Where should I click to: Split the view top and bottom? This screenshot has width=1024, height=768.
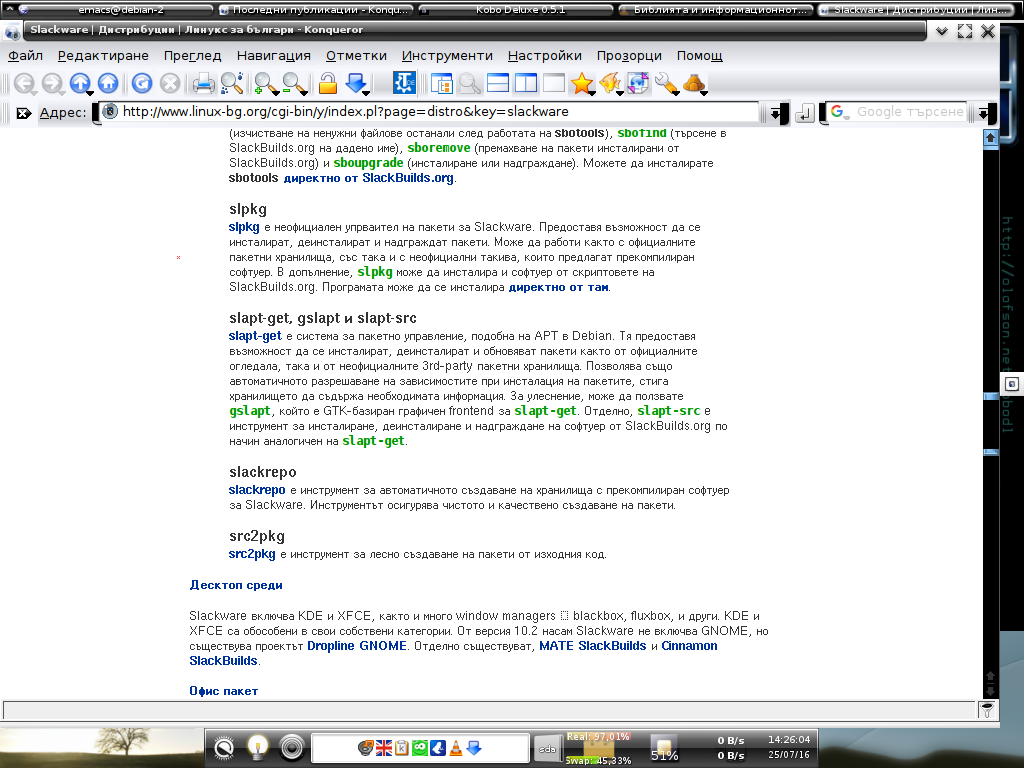tap(498, 84)
